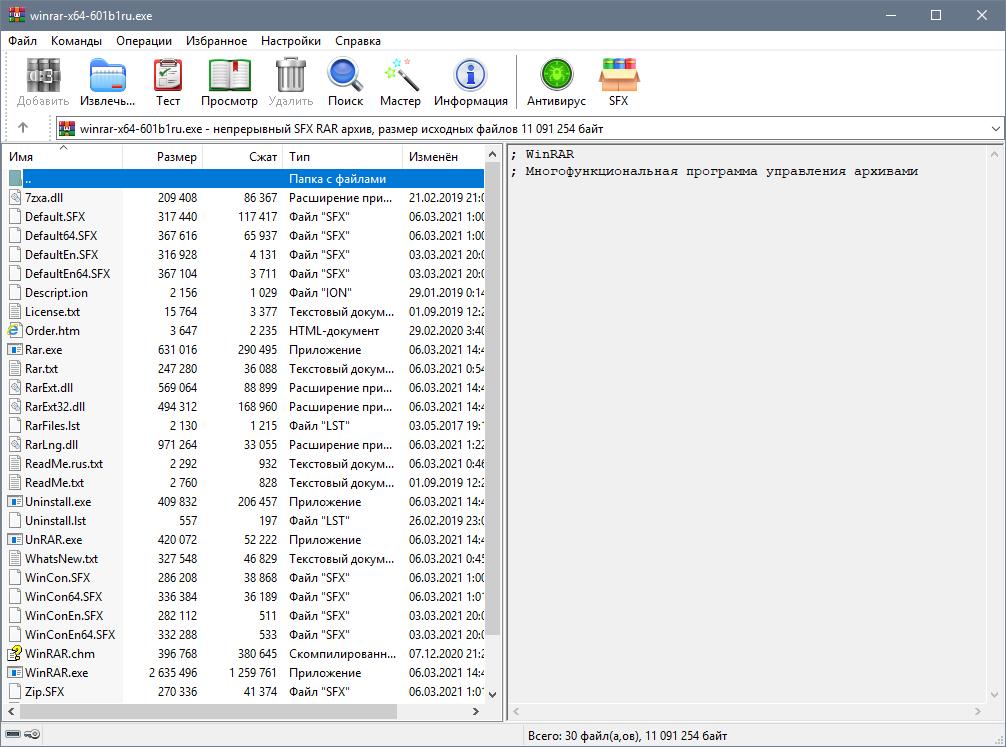Go up one folder level arrow

pyautogui.click(x=23, y=128)
